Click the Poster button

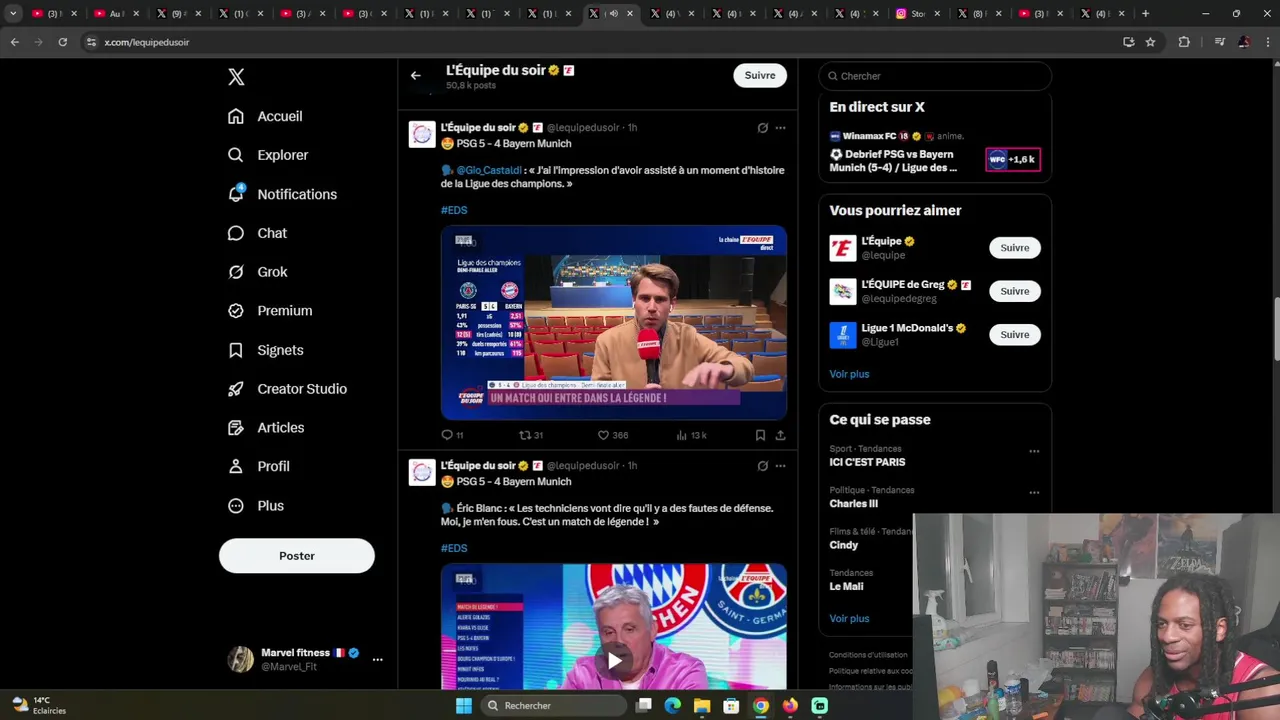click(297, 556)
